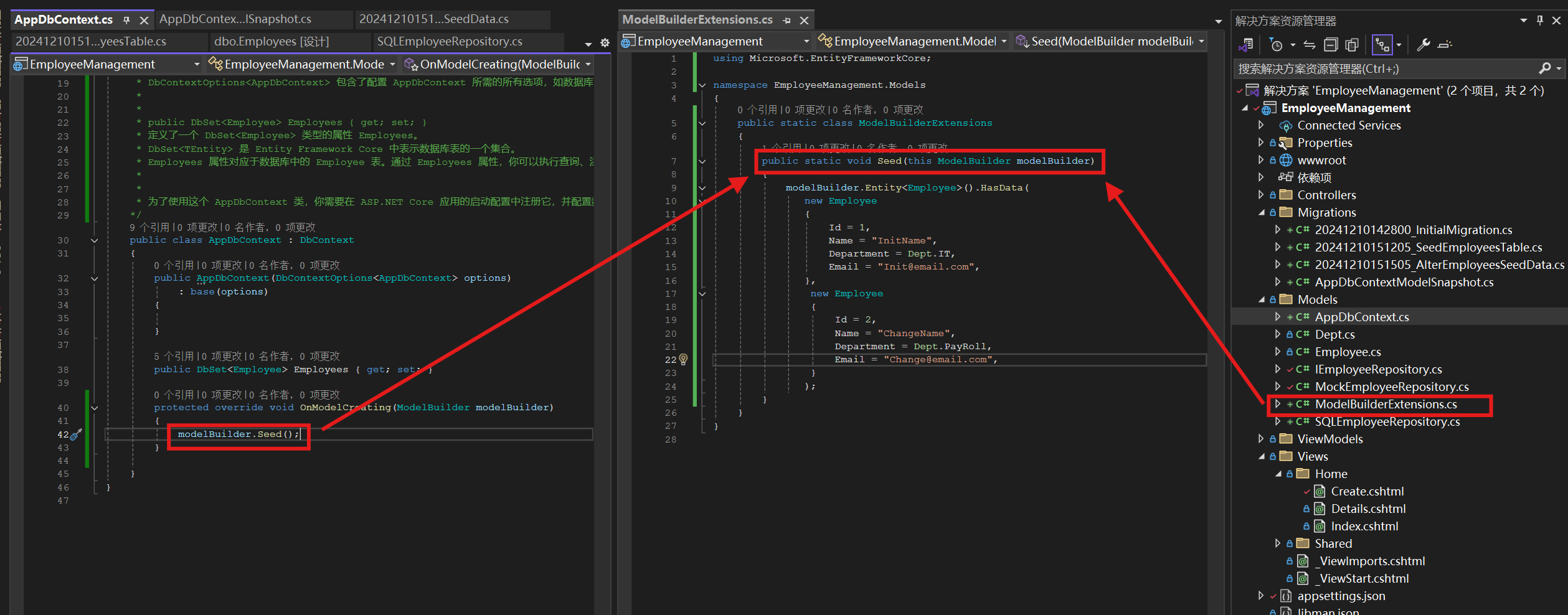Image resolution: width=1568 pixels, height=615 pixels.
Task: Click the lightbulb icon on line 22
Action: tap(683, 359)
